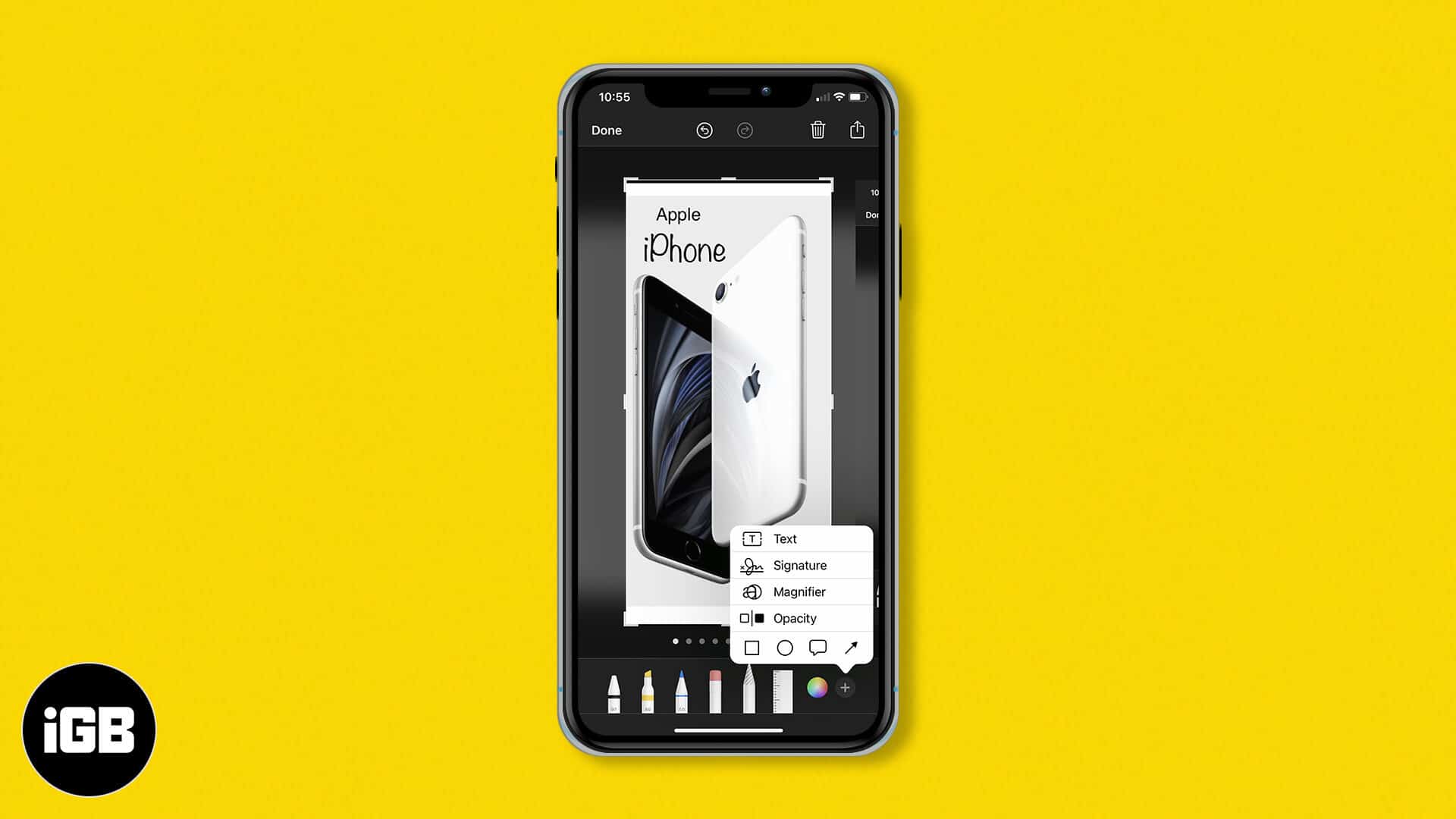
Task: Scroll the document page indicator dots
Action: coord(700,641)
